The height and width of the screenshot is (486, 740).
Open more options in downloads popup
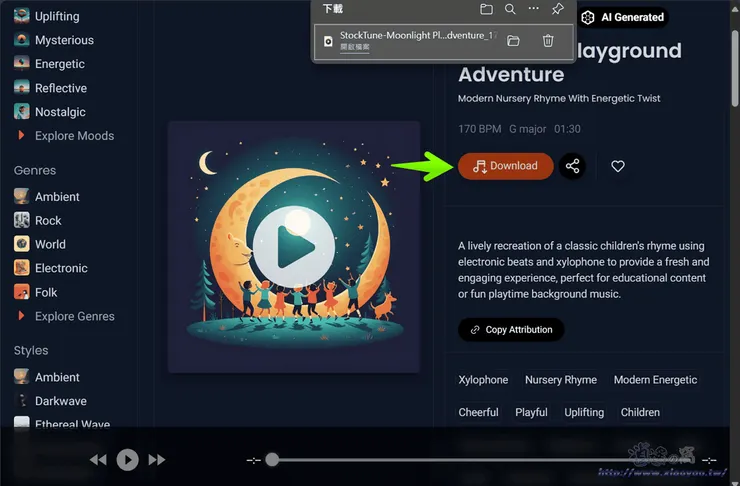(x=533, y=8)
